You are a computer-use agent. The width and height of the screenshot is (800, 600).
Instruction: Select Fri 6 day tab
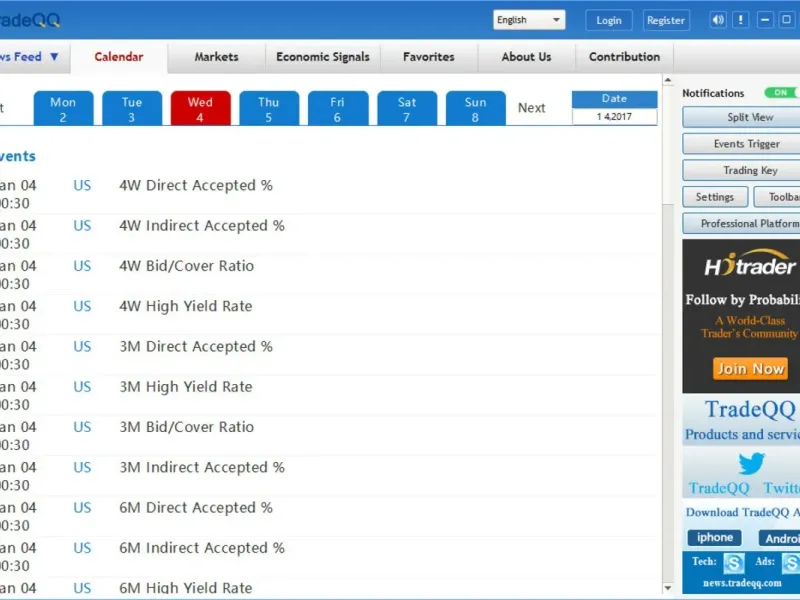[338, 109]
